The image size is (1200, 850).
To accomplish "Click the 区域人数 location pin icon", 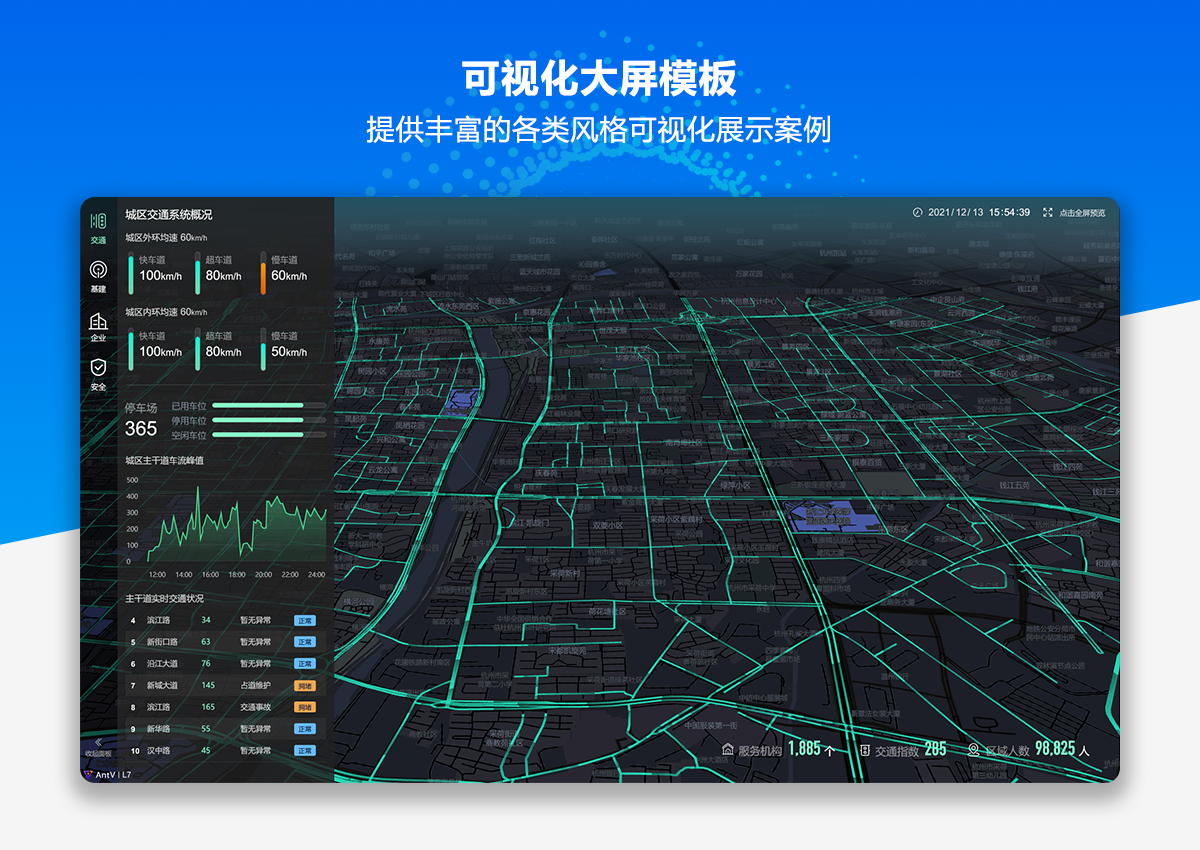I will pyautogui.click(x=973, y=750).
